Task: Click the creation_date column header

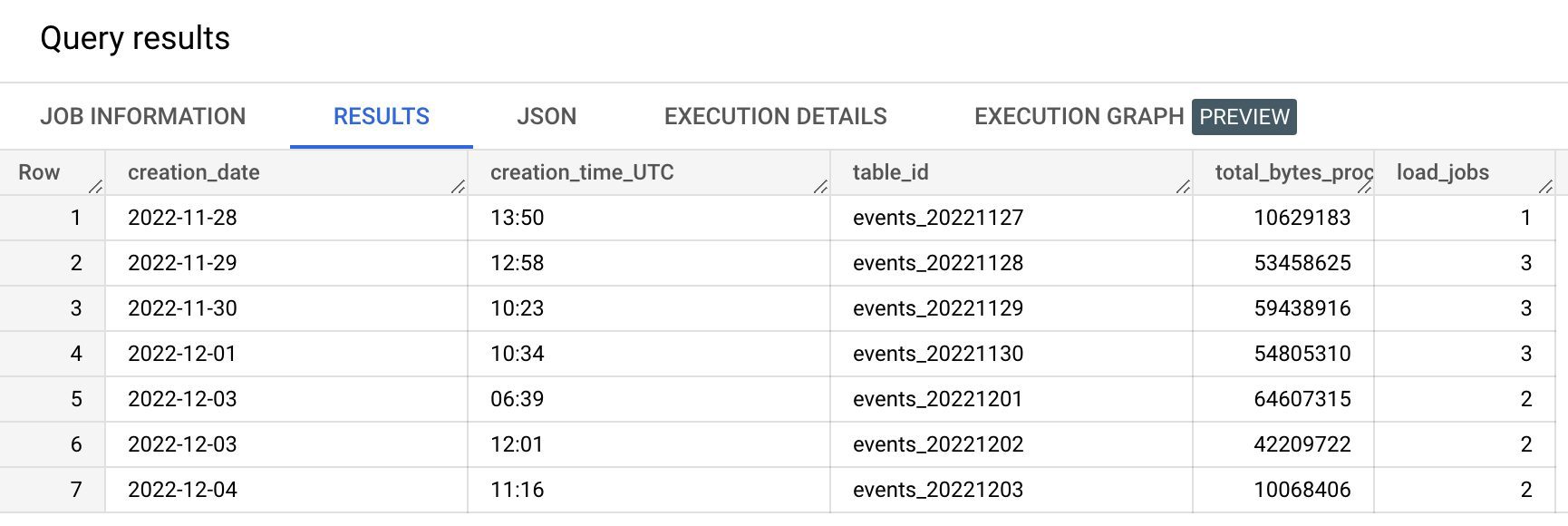Action: 194,172
